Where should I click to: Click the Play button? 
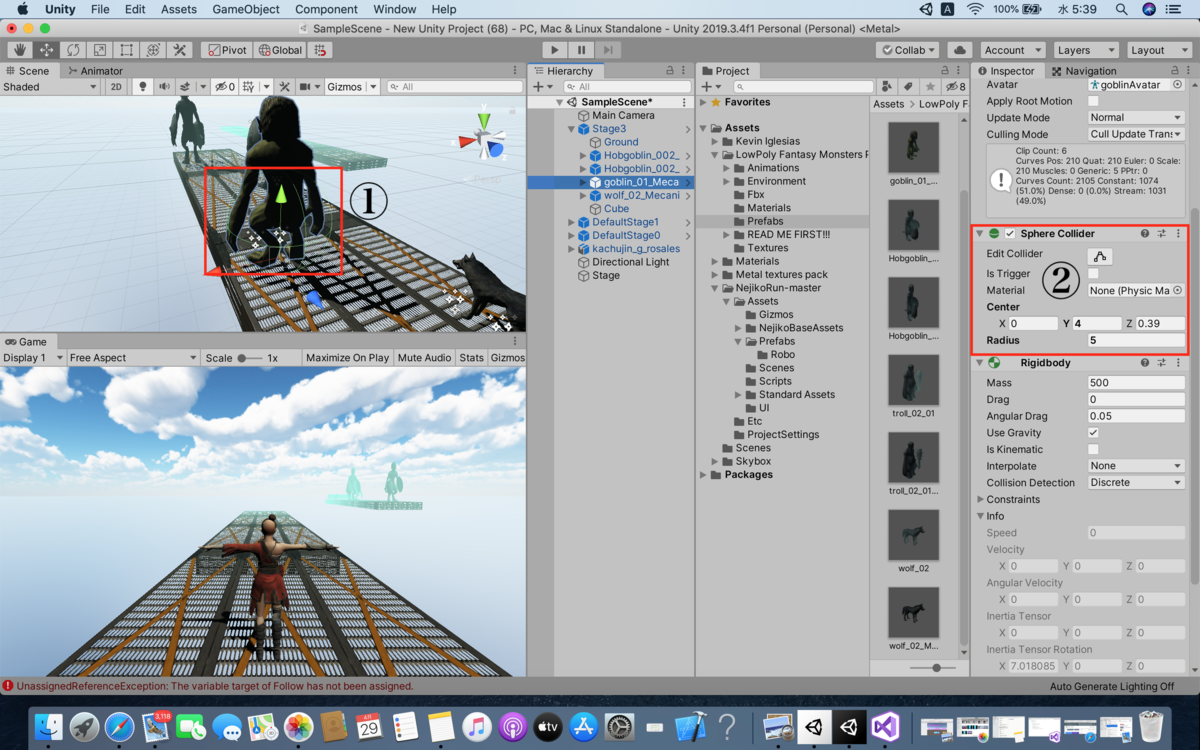(x=555, y=50)
